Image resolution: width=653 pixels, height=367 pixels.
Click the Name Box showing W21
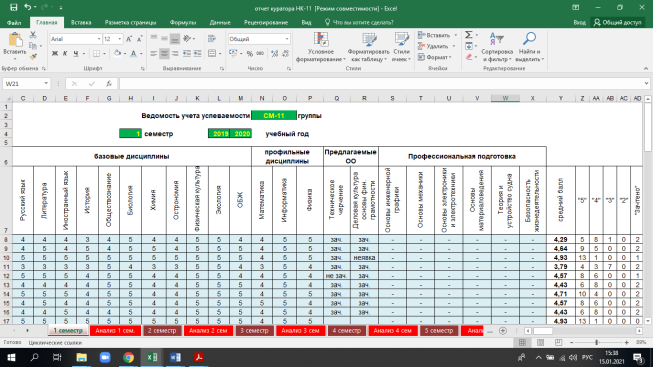point(26,84)
